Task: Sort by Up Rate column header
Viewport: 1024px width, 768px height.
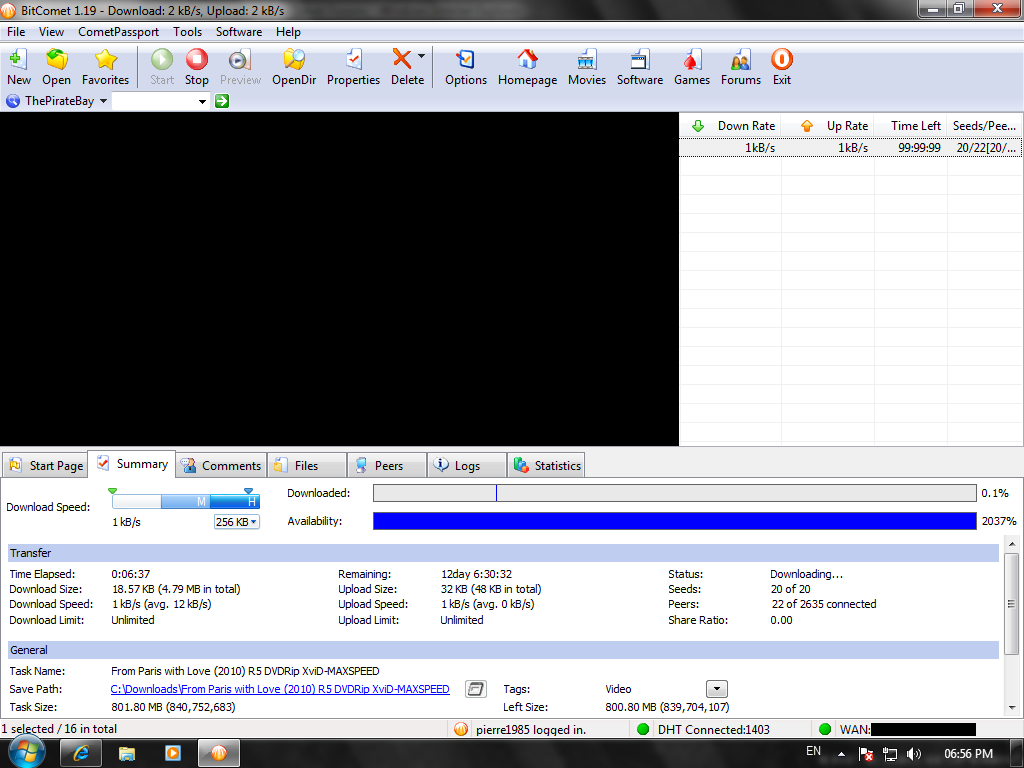Action: point(827,126)
